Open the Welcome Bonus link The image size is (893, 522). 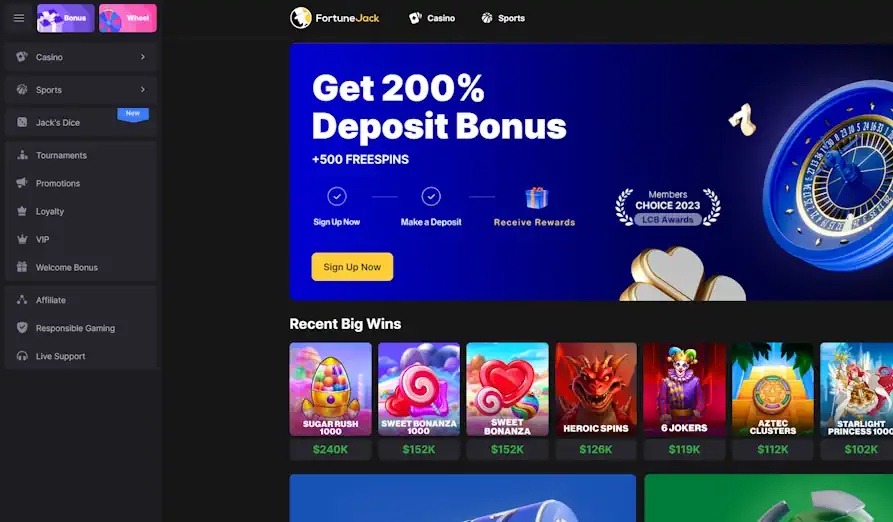[80, 267]
